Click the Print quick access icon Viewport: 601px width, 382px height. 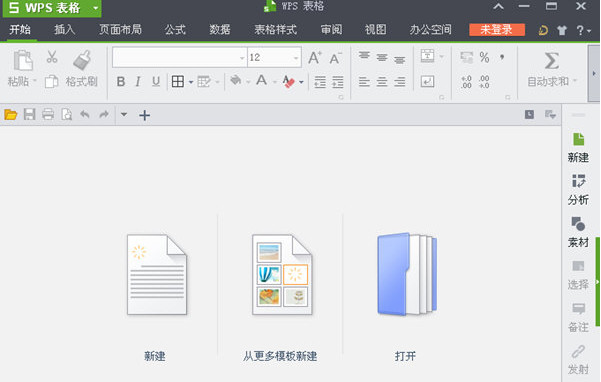click(x=48, y=114)
